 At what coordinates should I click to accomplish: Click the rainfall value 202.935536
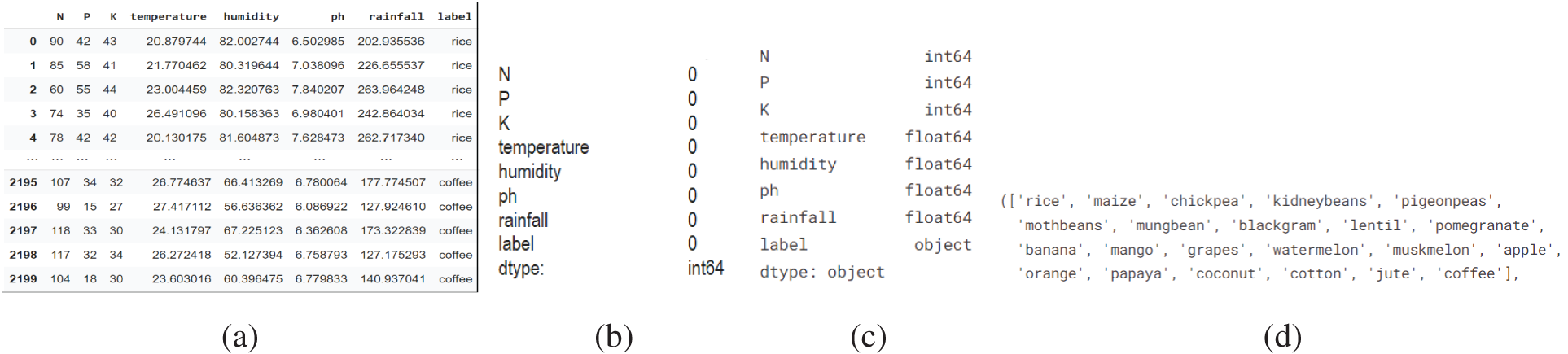[391, 41]
